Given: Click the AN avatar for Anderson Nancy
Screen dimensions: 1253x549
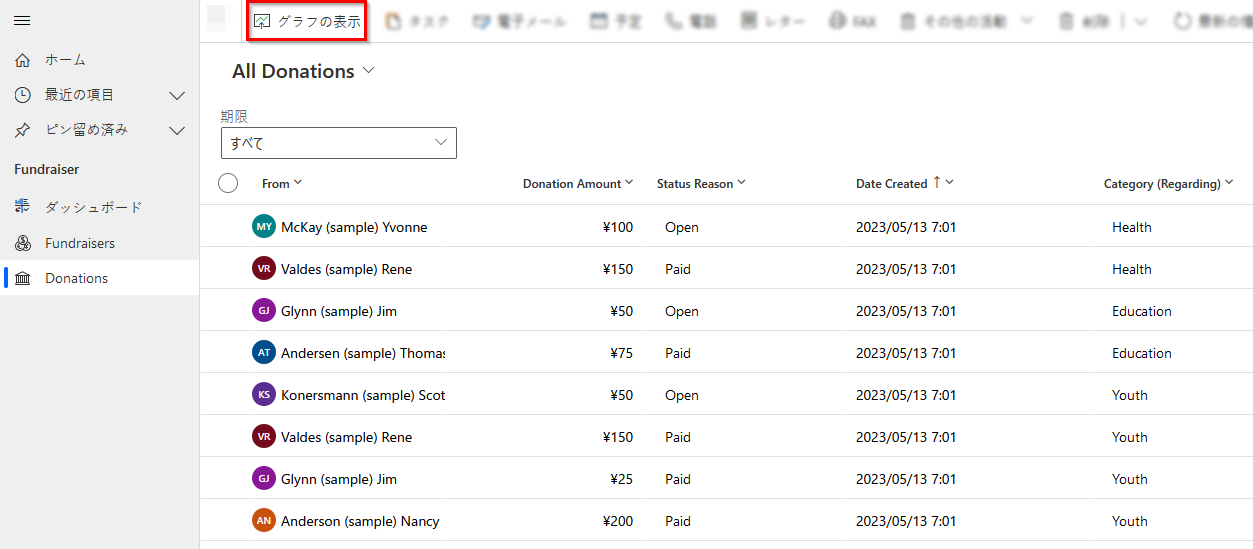Looking at the screenshot, I should [x=264, y=521].
